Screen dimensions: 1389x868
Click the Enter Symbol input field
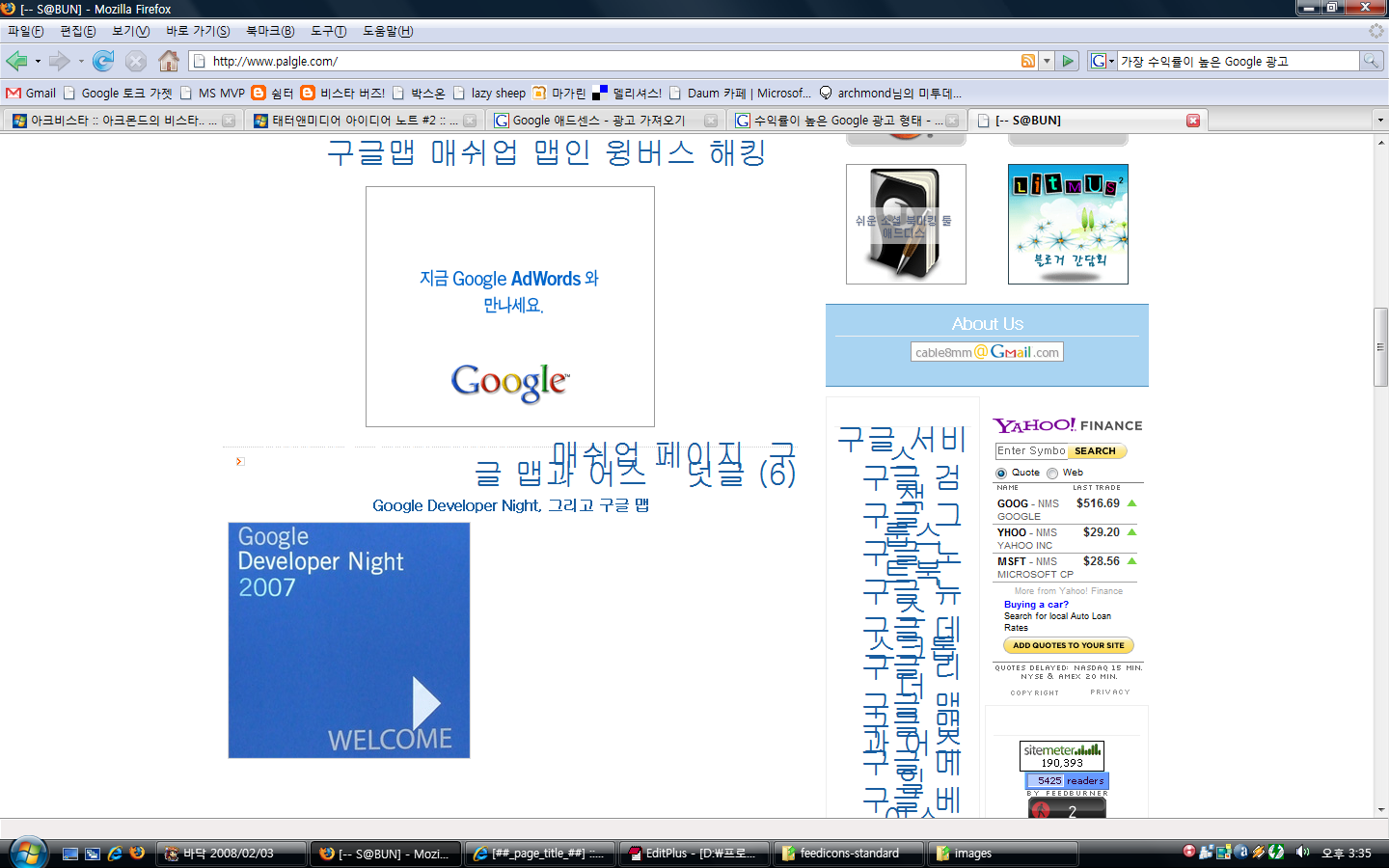pos(1031,451)
